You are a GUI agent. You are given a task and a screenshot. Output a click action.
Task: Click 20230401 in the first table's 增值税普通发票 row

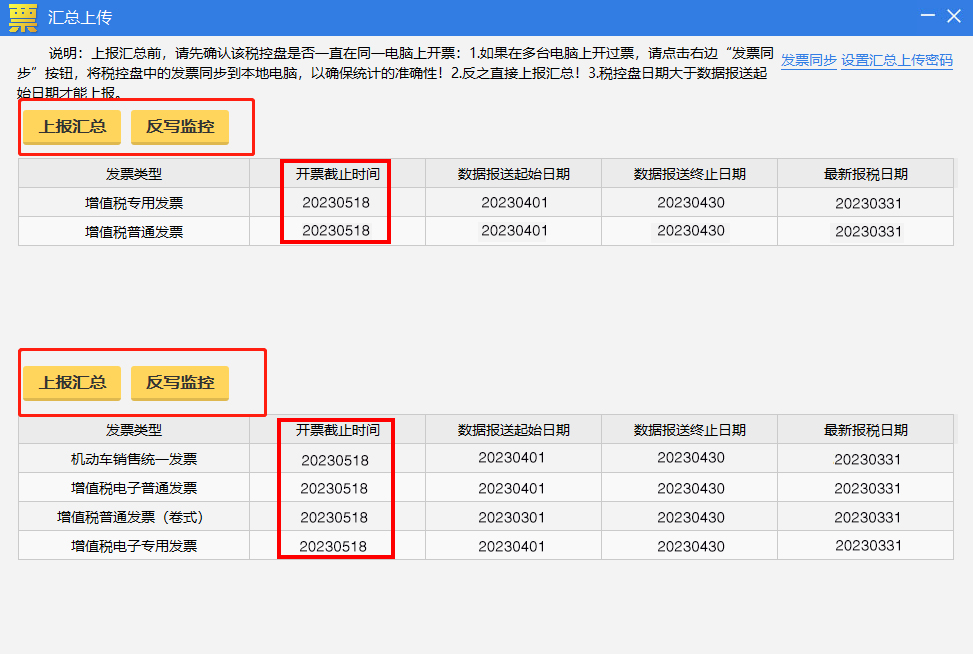click(x=514, y=231)
